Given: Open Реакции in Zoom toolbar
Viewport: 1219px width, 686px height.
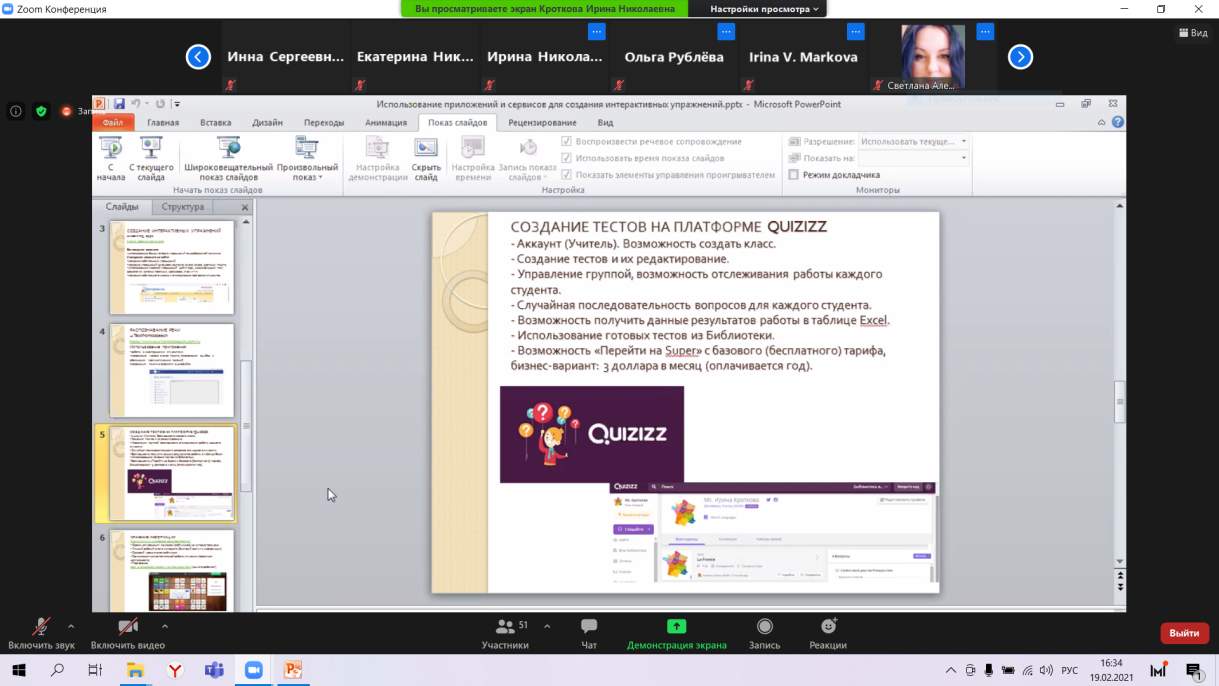Looking at the screenshot, I should click(x=828, y=634).
